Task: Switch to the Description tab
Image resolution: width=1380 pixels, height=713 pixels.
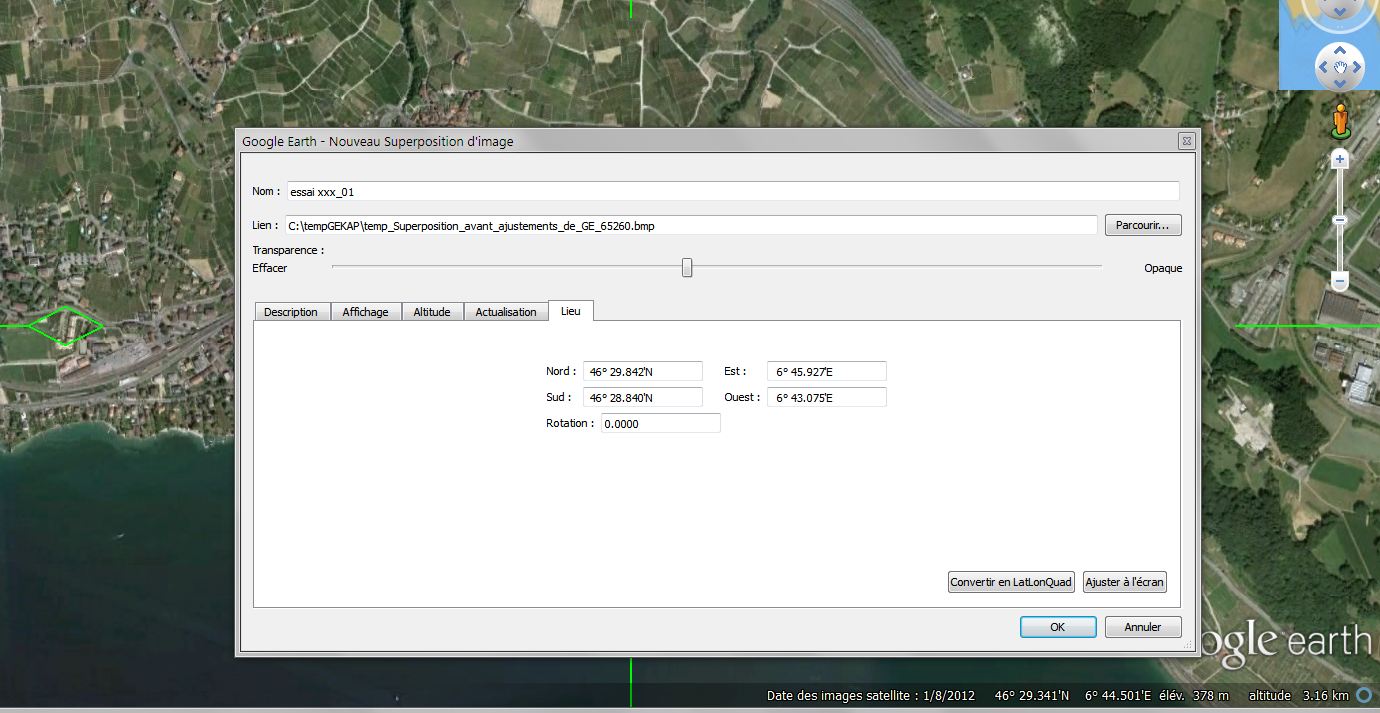Action: (291, 312)
